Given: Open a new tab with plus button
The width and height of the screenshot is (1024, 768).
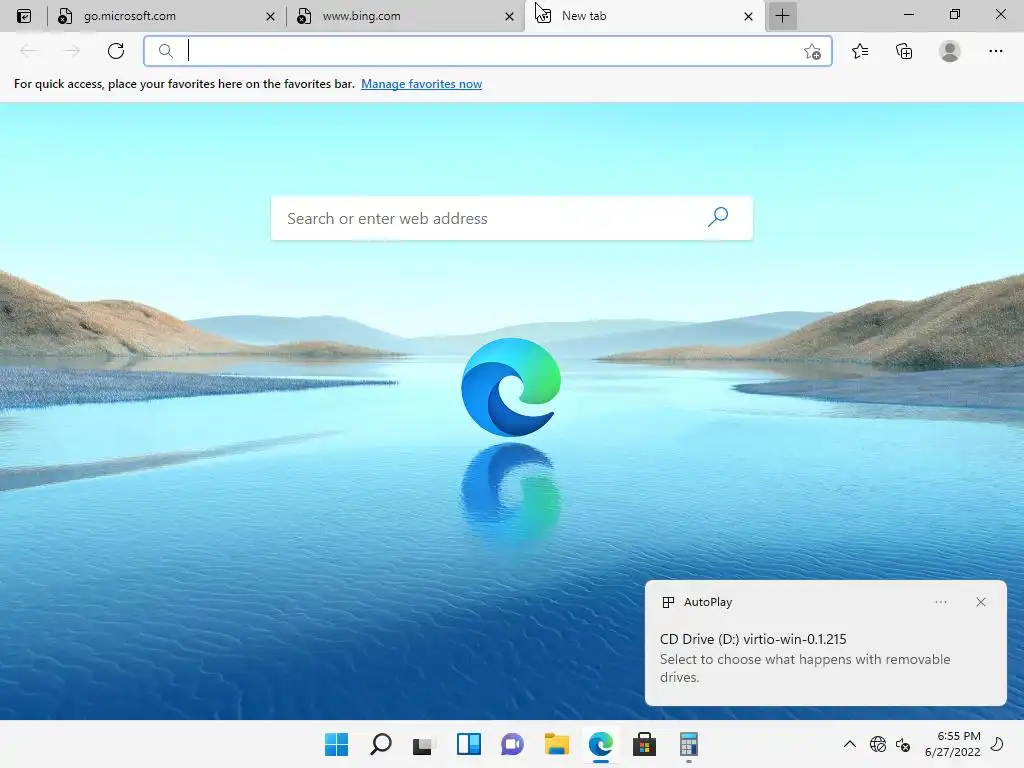Looking at the screenshot, I should point(782,16).
